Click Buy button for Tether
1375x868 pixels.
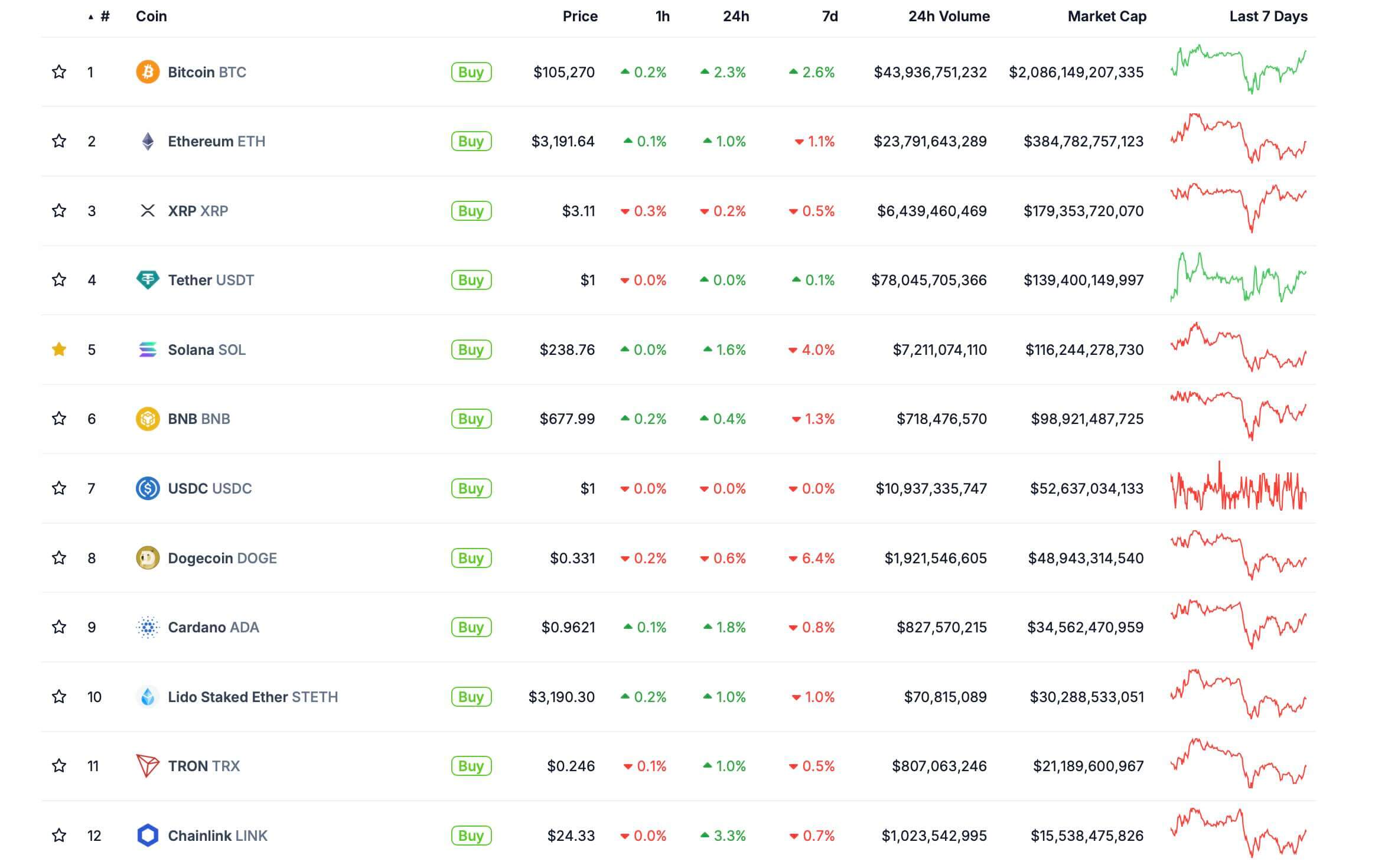[471, 280]
